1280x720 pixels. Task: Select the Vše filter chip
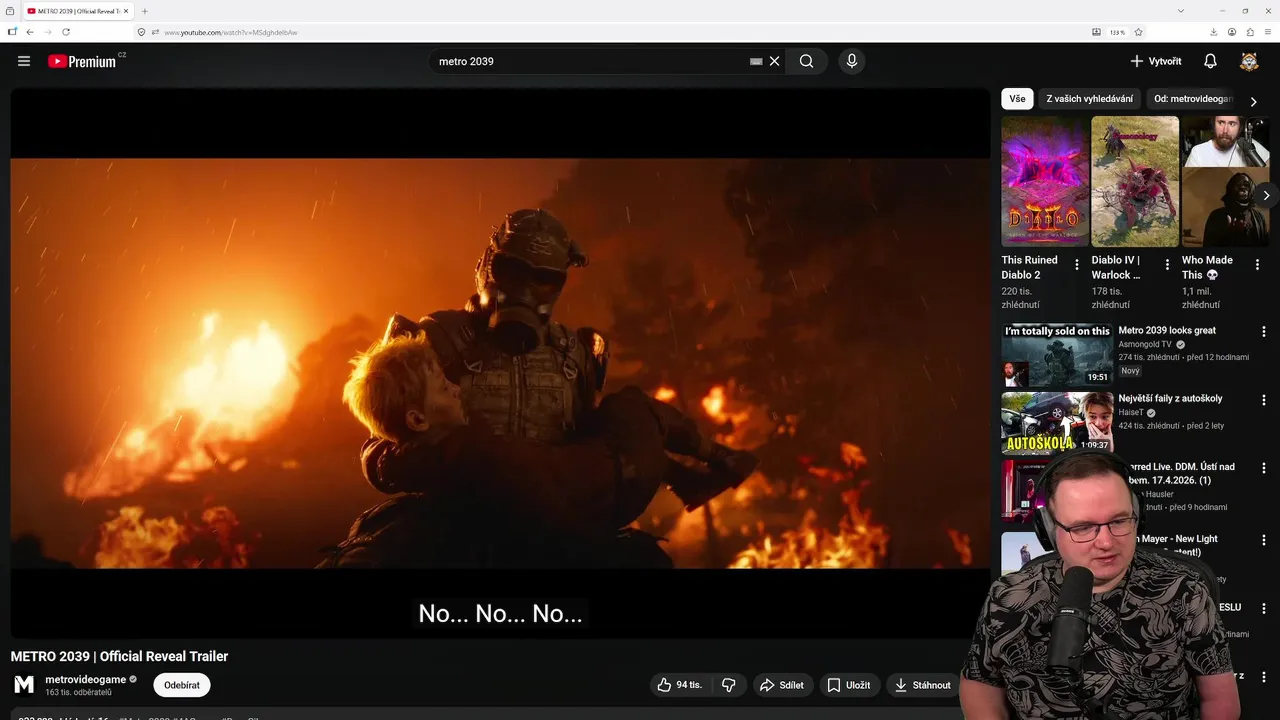pos(1017,99)
